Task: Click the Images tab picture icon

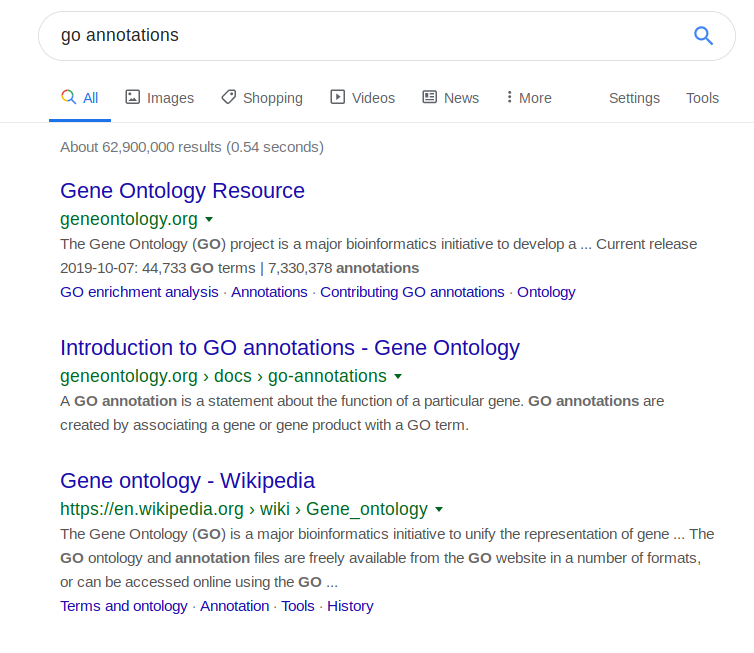Action: pyautogui.click(x=133, y=97)
